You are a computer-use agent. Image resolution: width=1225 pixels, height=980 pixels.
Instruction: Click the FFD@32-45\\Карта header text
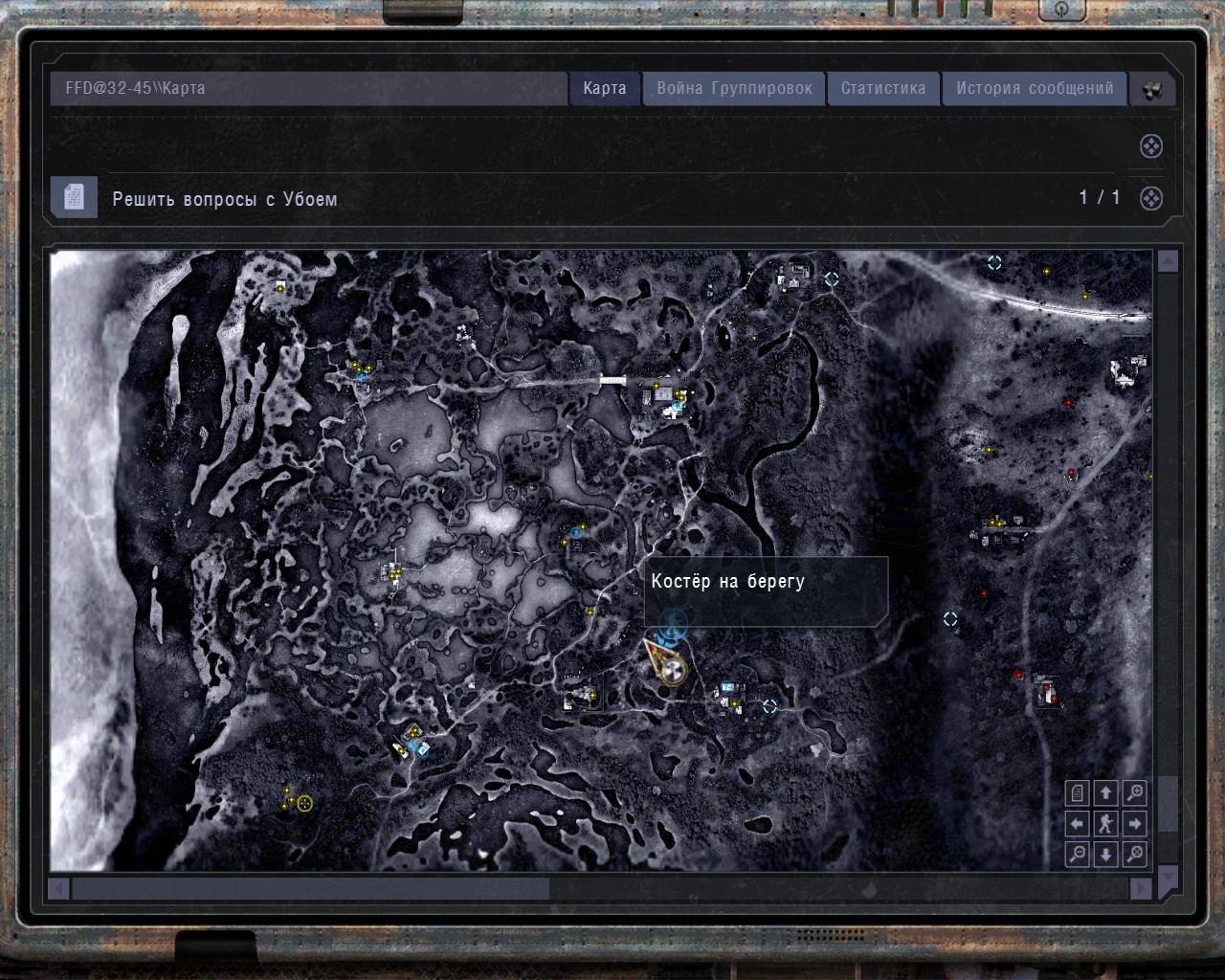[x=135, y=88]
